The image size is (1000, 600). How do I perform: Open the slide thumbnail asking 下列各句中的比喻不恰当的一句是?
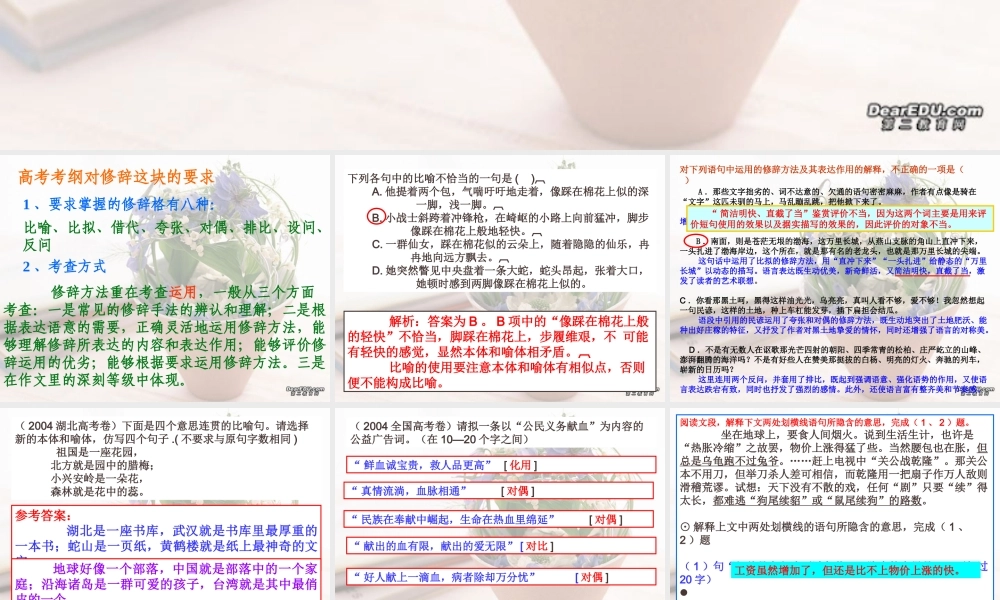(499, 279)
